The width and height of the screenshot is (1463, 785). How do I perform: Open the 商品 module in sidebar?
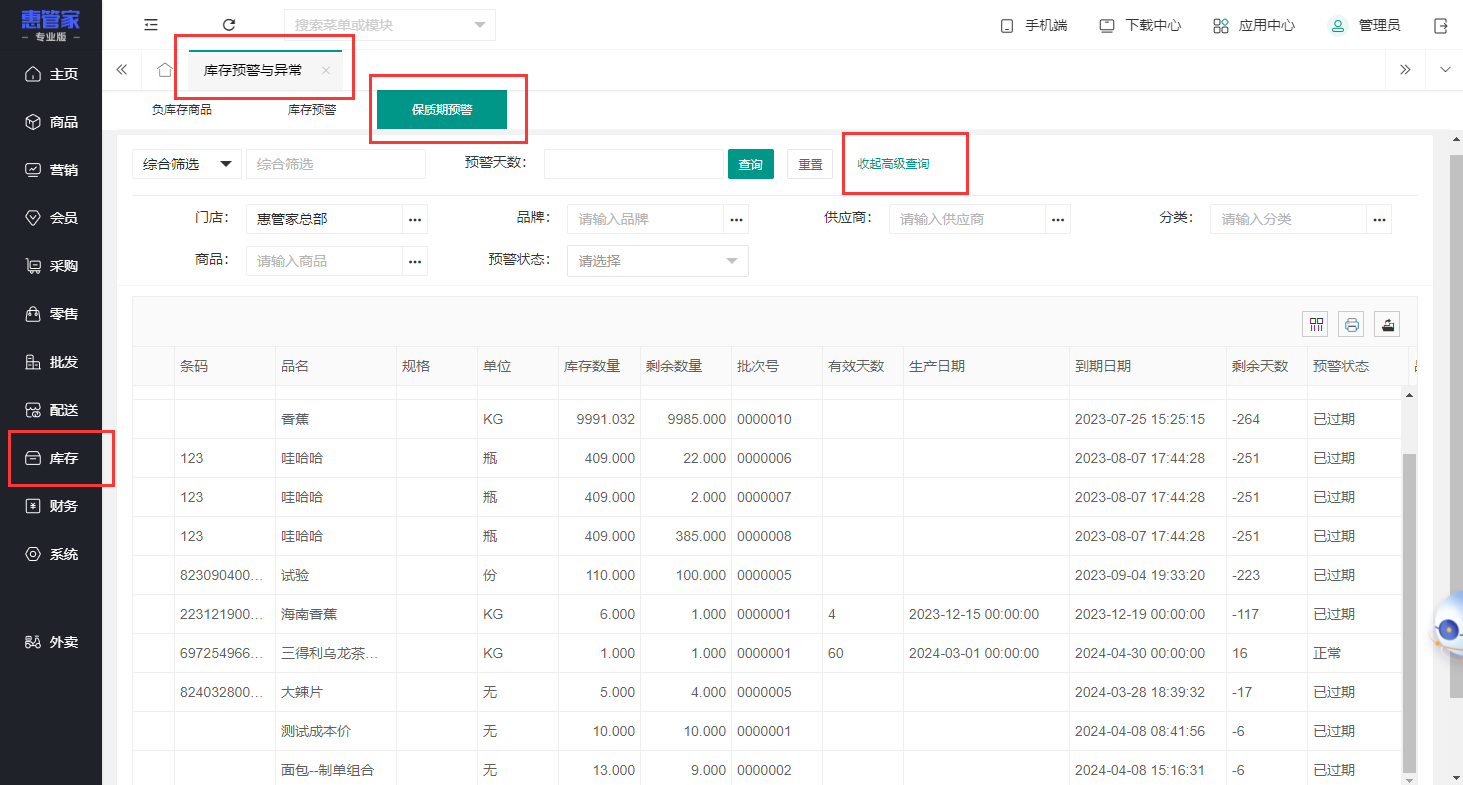(x=51, y=122)
